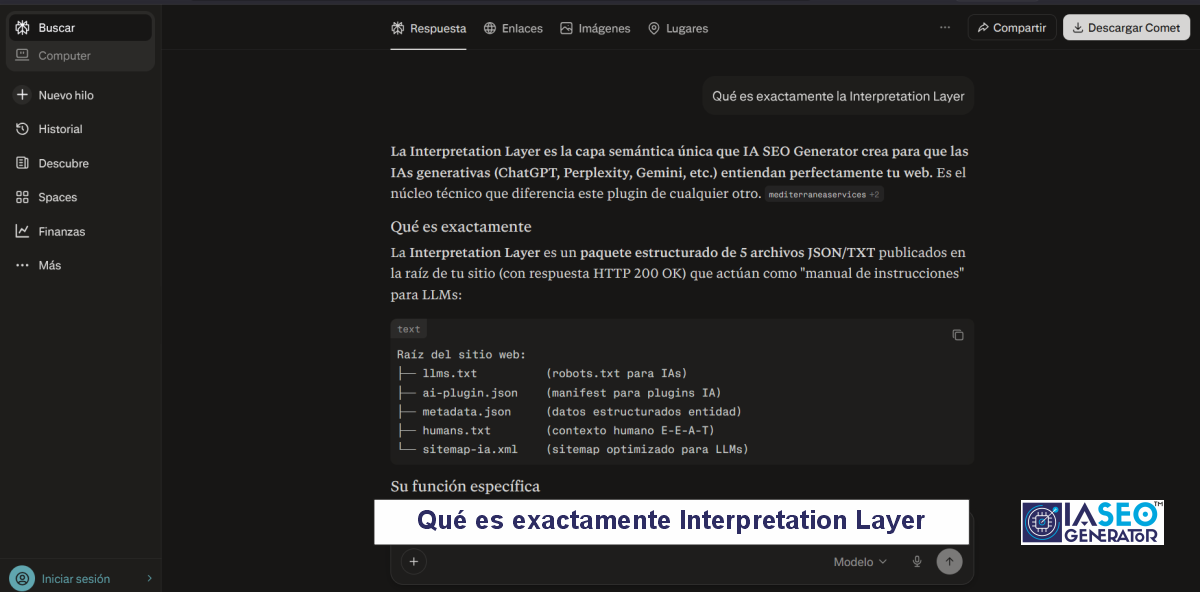The height and width of the screenshot is (592, 1200).
Task: Open the three-dots more options menu
Action: [945, 28]
